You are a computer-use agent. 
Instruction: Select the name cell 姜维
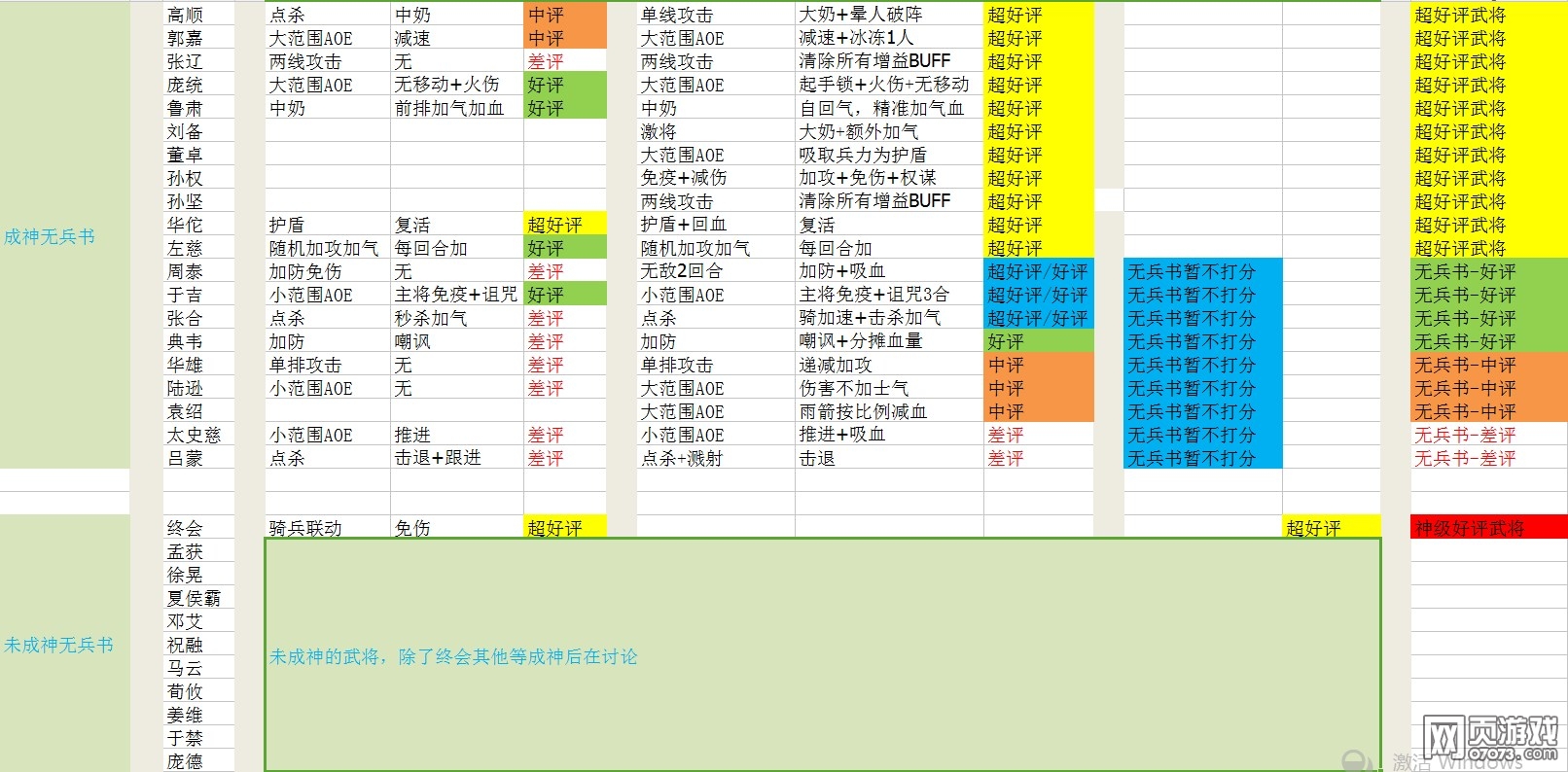click(197, 715)
